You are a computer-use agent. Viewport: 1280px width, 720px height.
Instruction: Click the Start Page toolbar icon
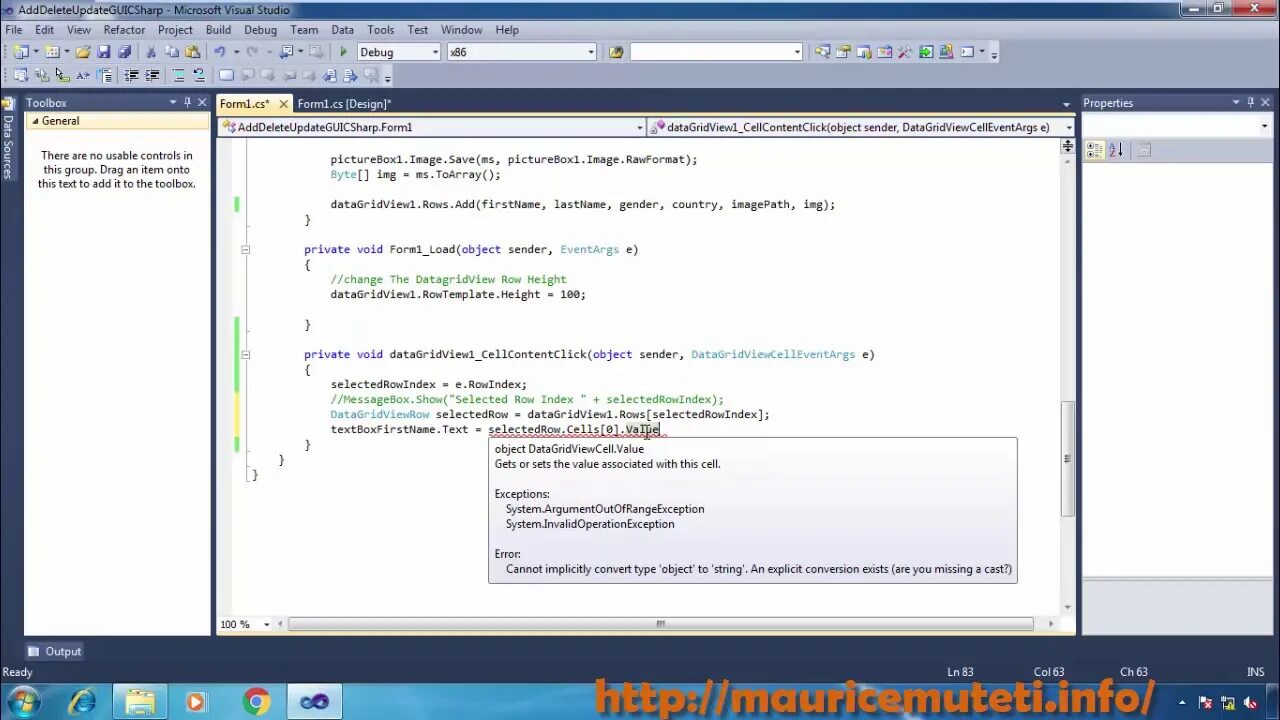(x=926, y=52)
